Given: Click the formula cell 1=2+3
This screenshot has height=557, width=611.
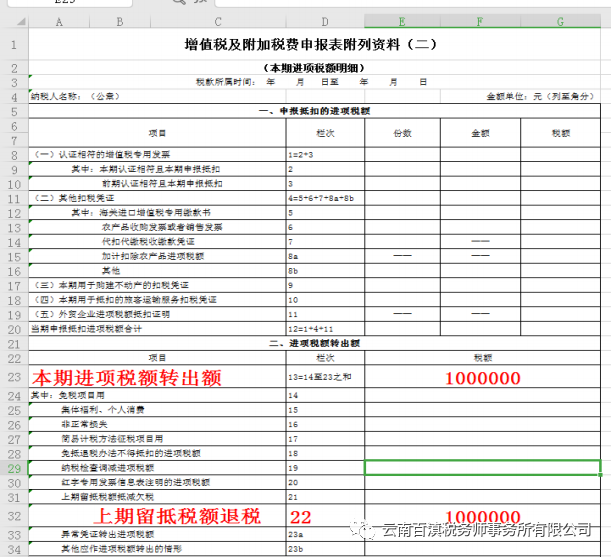Looking at the screenshot, I should point(325,155).
